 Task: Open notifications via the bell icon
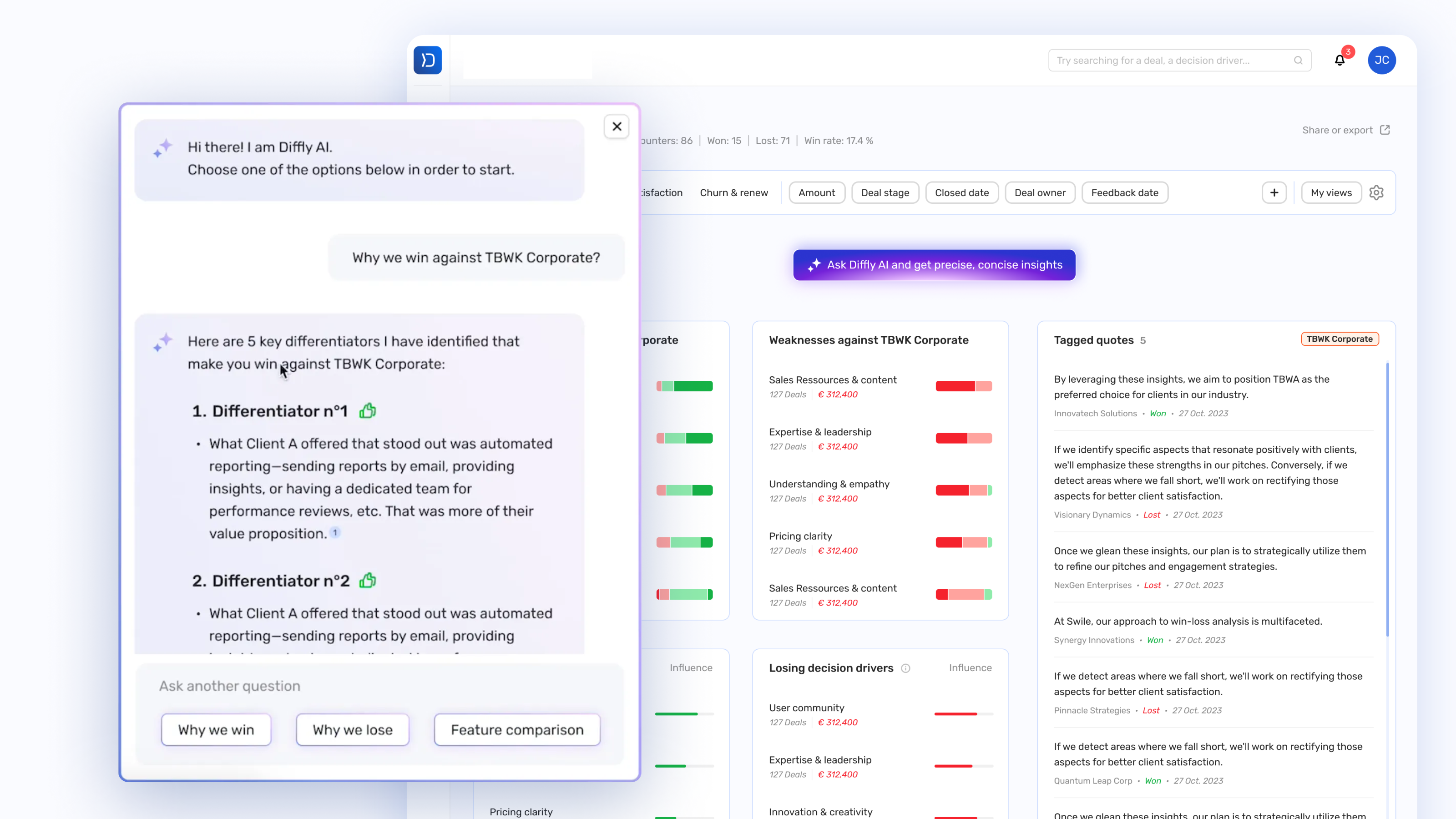[1340, 61]
